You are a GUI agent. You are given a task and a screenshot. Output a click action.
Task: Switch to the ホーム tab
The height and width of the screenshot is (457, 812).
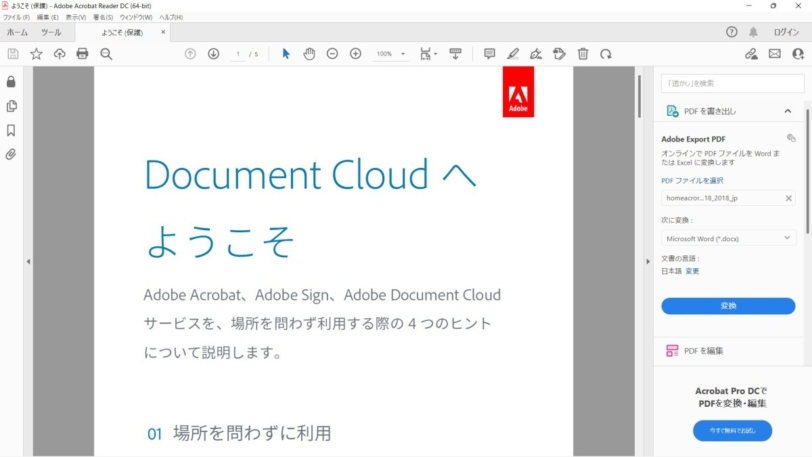[x=17, y=32]
